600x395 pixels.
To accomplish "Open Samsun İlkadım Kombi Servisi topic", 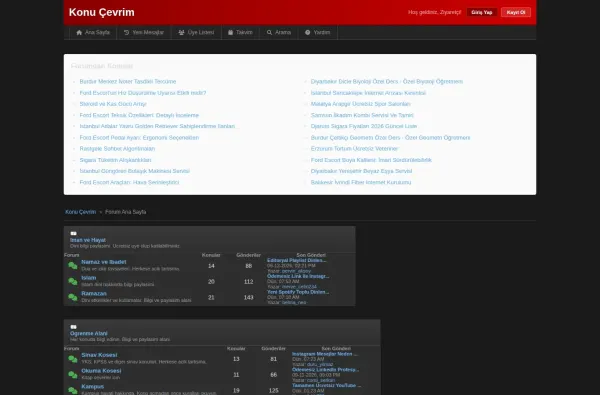I will click(x=362, y=115).
